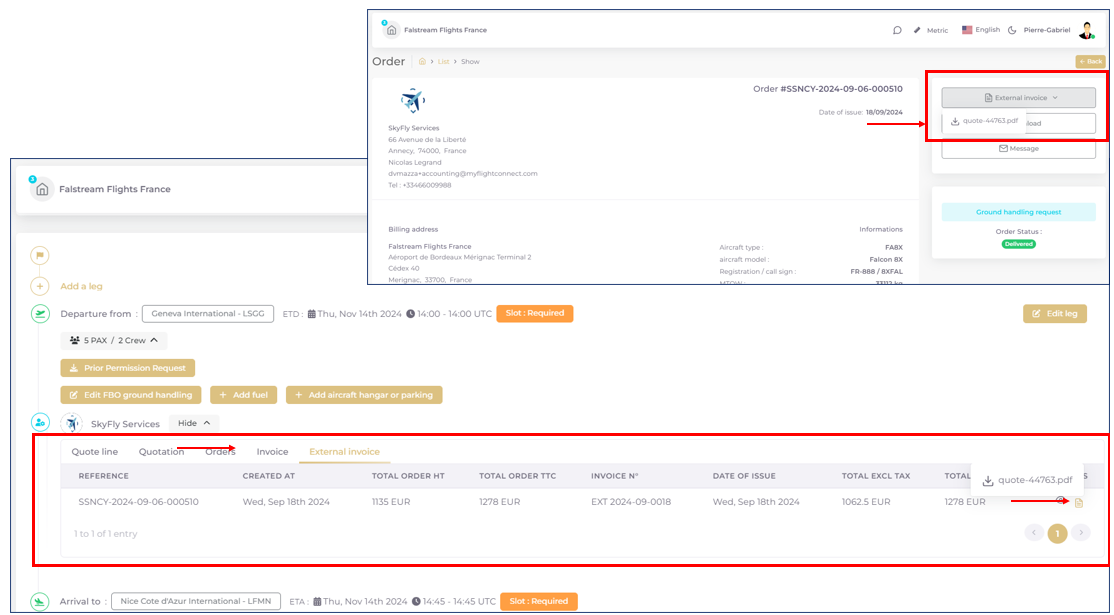Switch to the Quotation tab
Screen dimensions: 1114x615
point(161,452)
